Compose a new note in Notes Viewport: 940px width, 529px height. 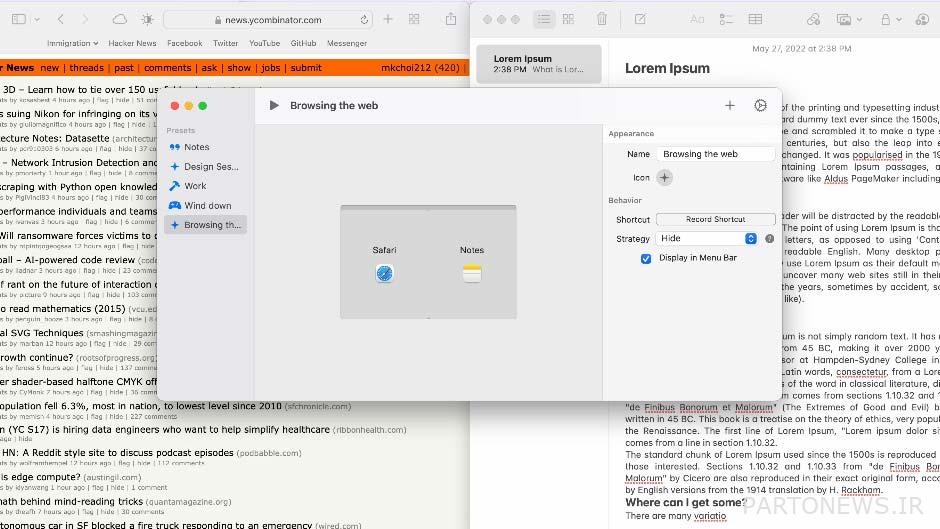pos(640,19)
